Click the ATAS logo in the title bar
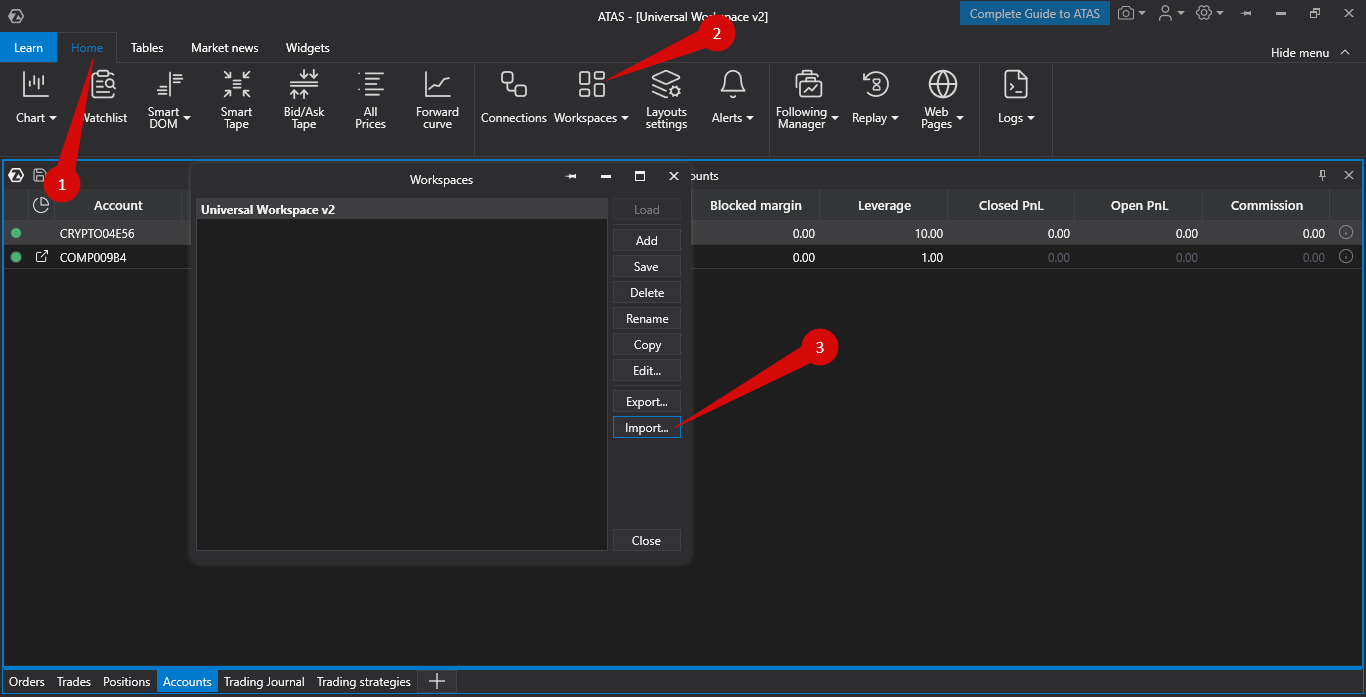This screenshot has width=1366, height=697. pyautogui.click(x=15, y=15)
